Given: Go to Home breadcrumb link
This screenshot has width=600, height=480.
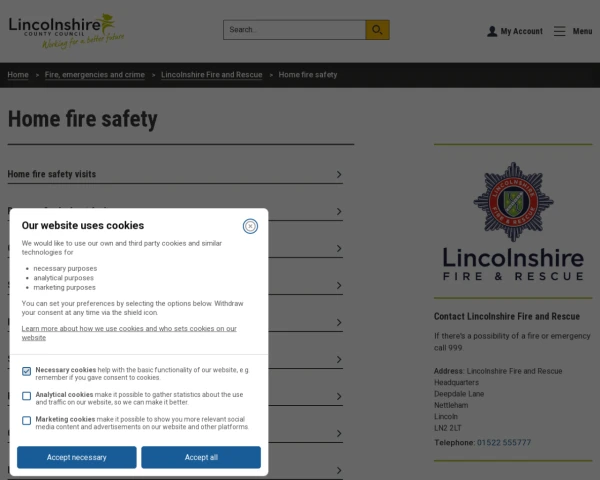Looking at the screenshot, I should (x=18, y=75).
